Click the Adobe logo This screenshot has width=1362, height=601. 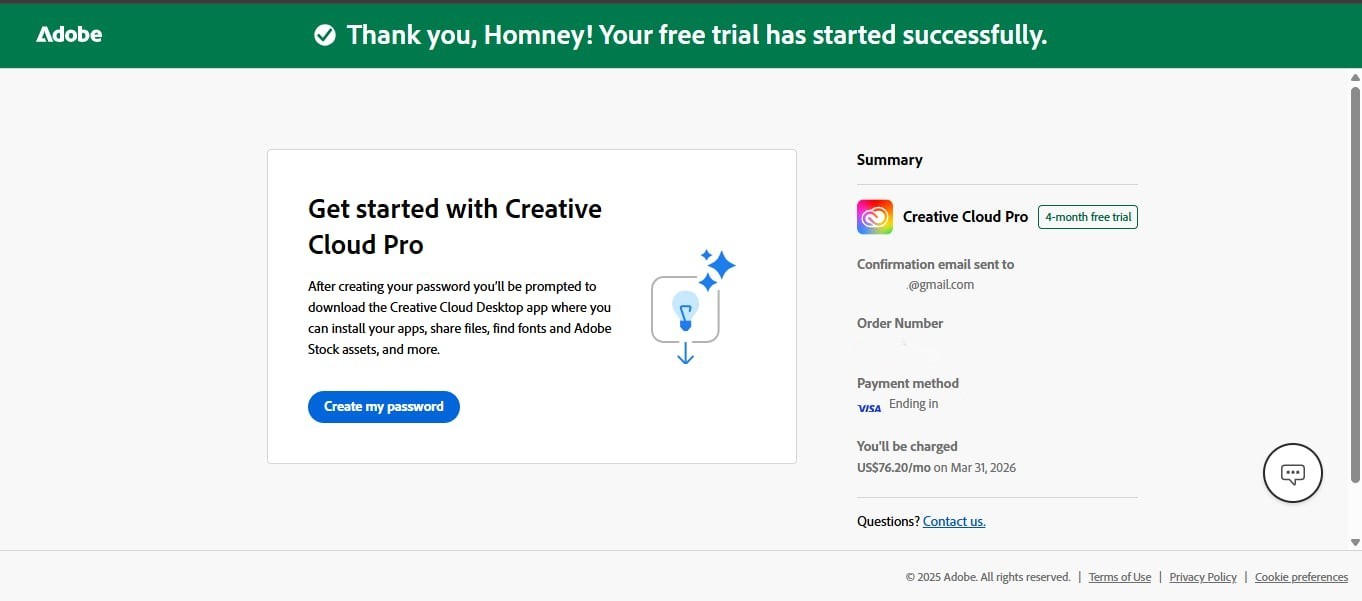pyautogui.click(x=68, y=33)
